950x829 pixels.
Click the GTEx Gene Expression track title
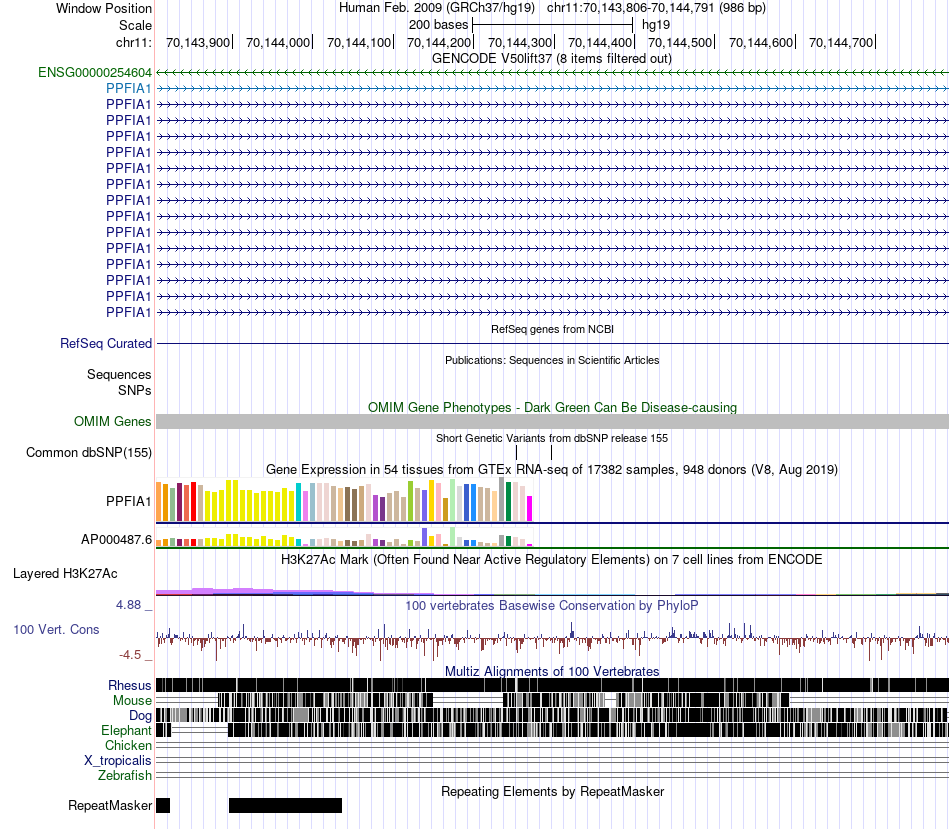coord(552,470)
